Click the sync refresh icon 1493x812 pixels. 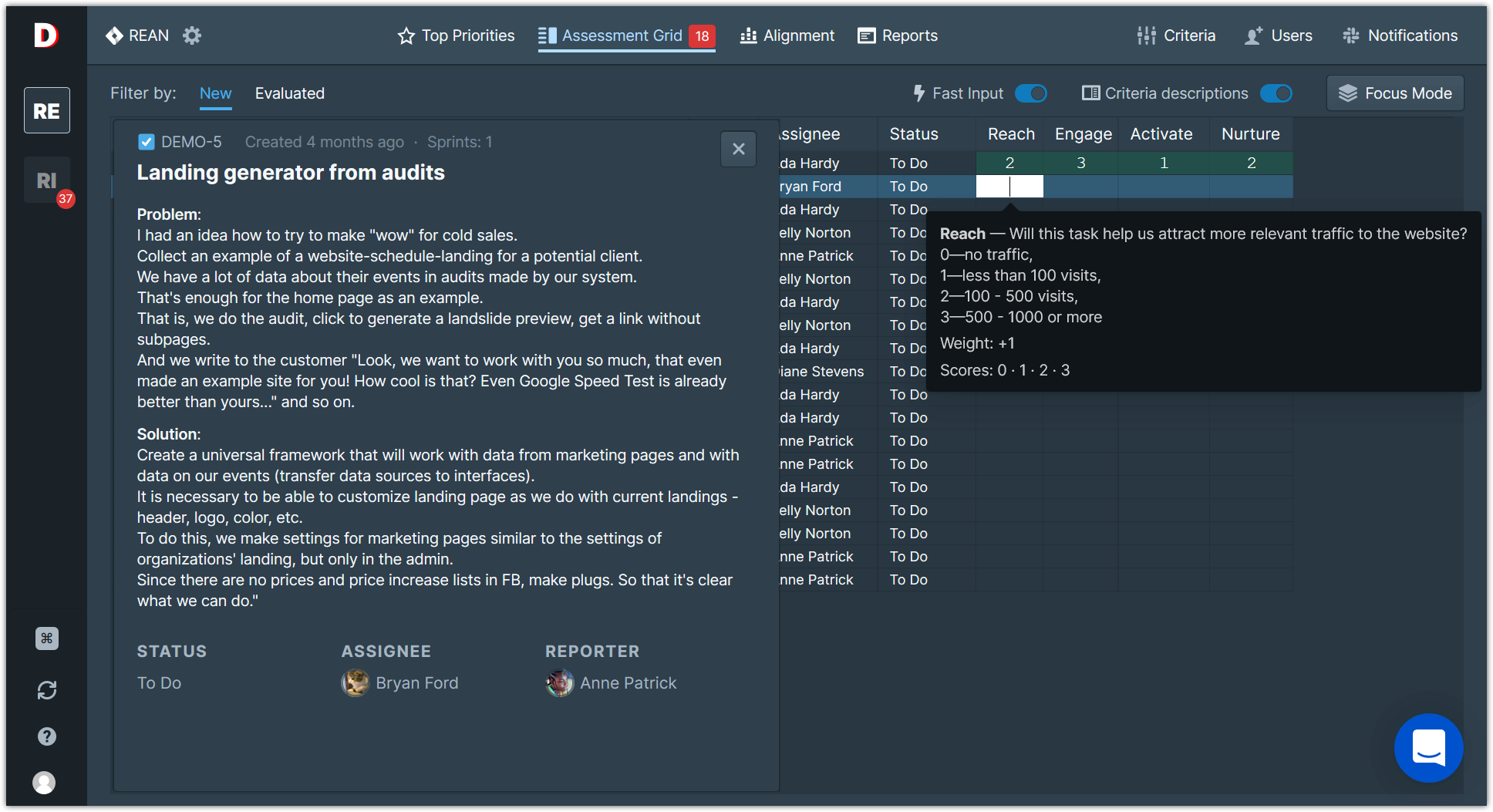(x=47, y=690)
